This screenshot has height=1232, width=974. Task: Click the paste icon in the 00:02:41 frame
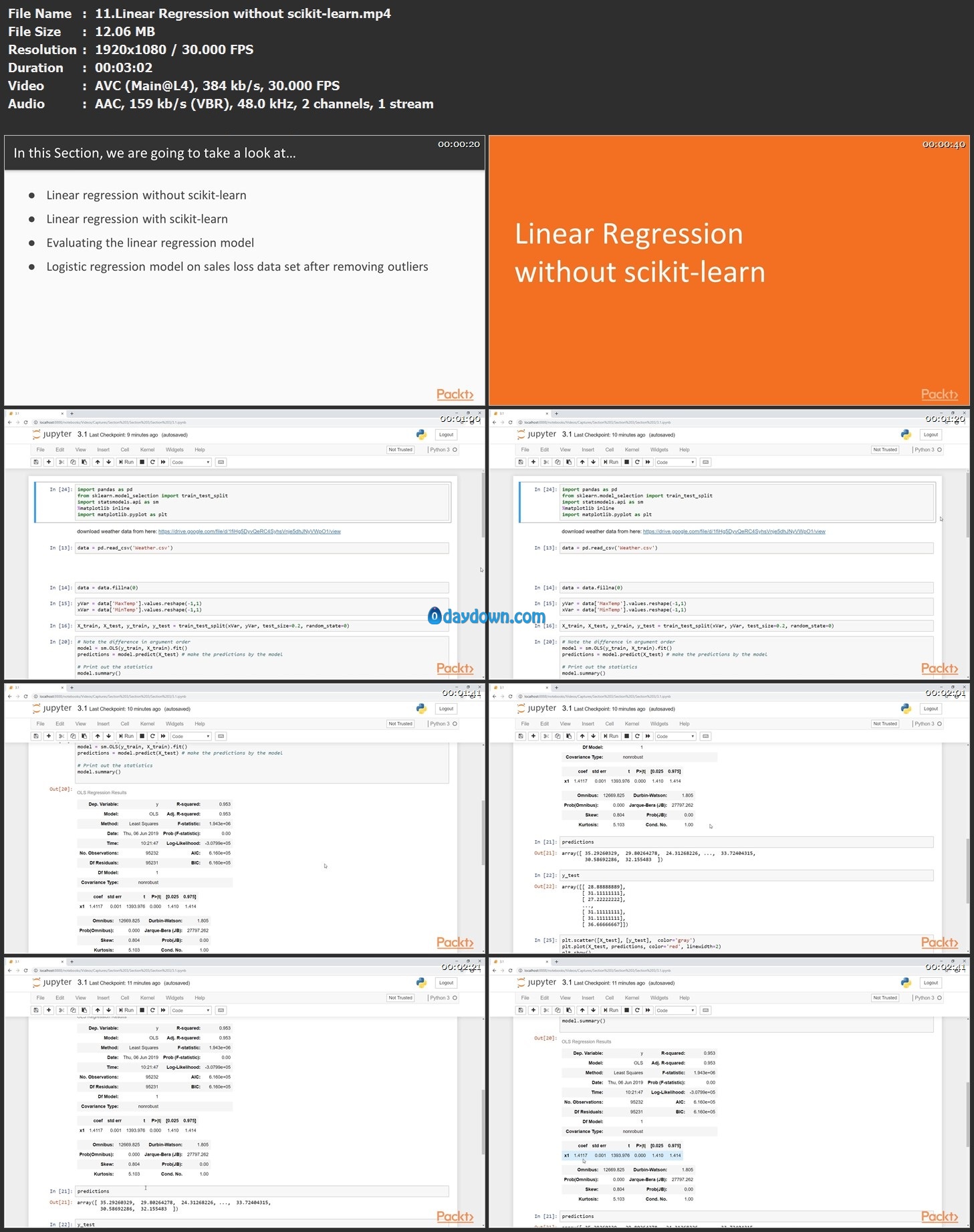click(569, 1010)
